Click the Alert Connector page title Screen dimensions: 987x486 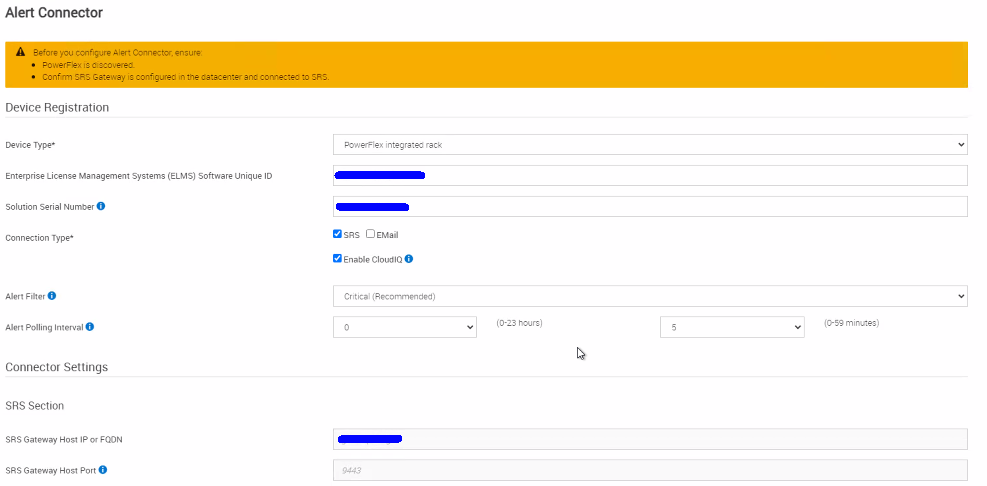54,13
